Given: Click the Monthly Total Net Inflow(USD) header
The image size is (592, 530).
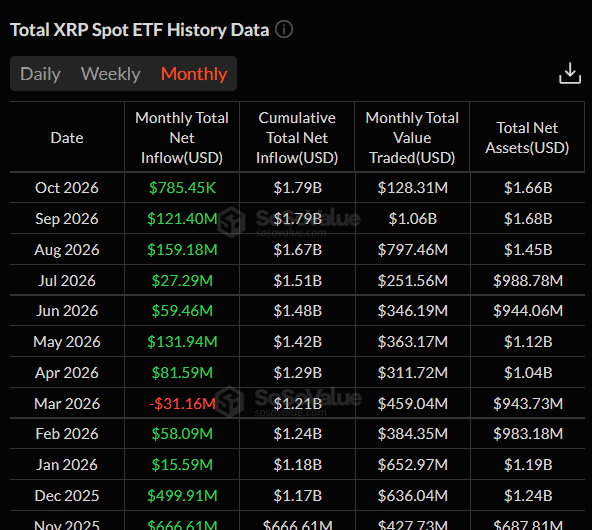Looking at the screenshot, I should point(182,138).
